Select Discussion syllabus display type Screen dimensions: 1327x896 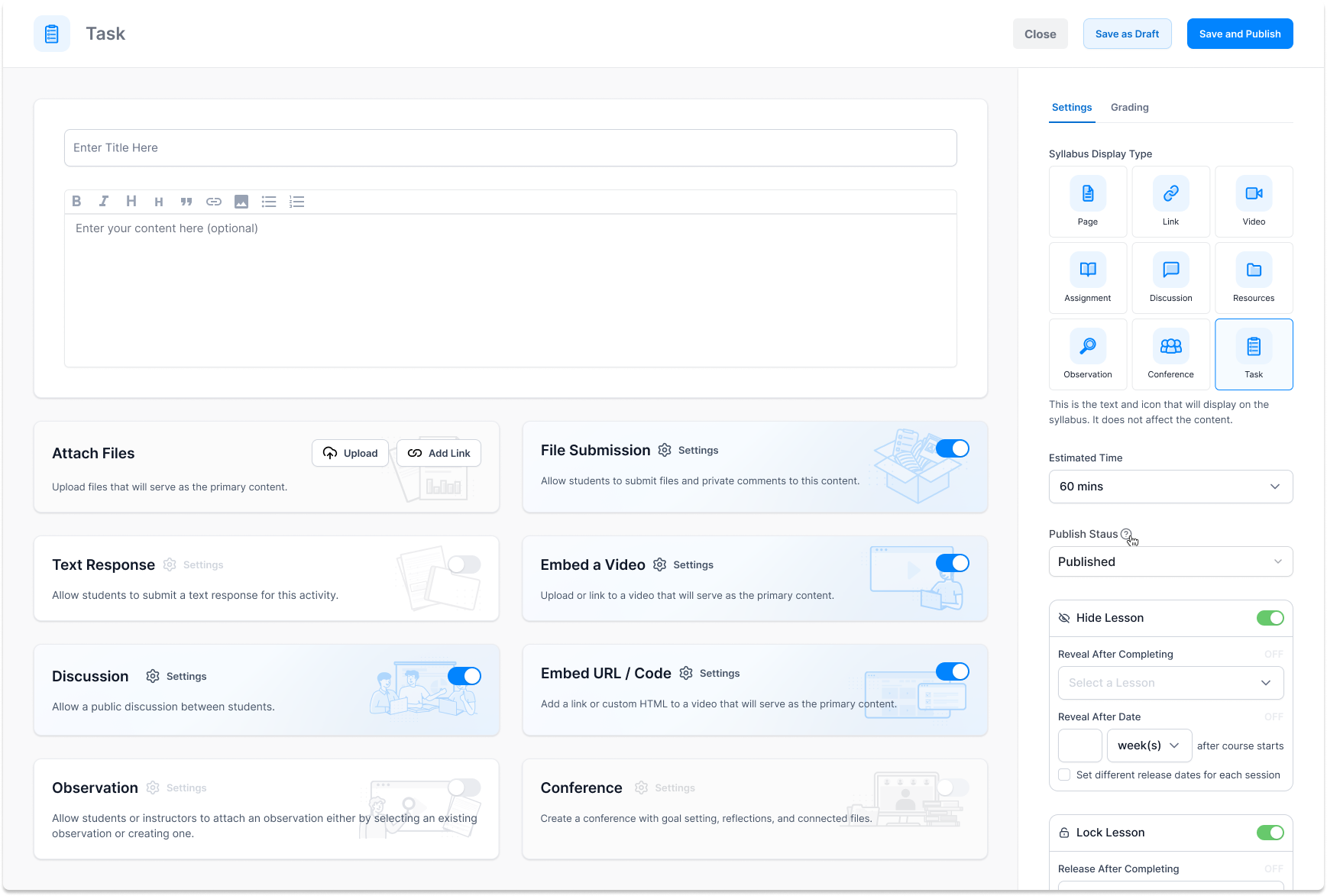click(x=1170, y=278)
